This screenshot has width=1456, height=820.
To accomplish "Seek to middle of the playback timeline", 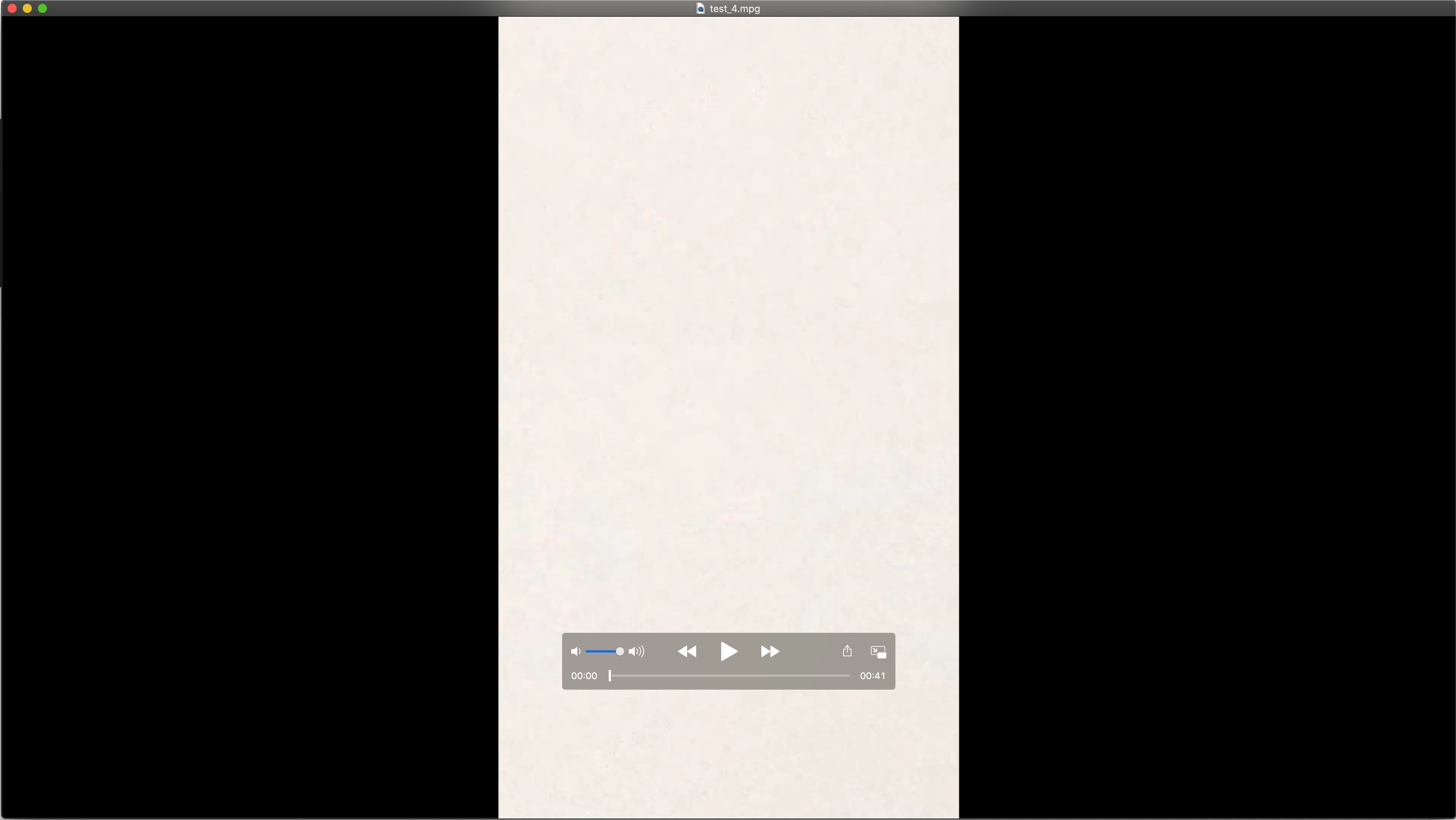I will click(x=729, y=675).
